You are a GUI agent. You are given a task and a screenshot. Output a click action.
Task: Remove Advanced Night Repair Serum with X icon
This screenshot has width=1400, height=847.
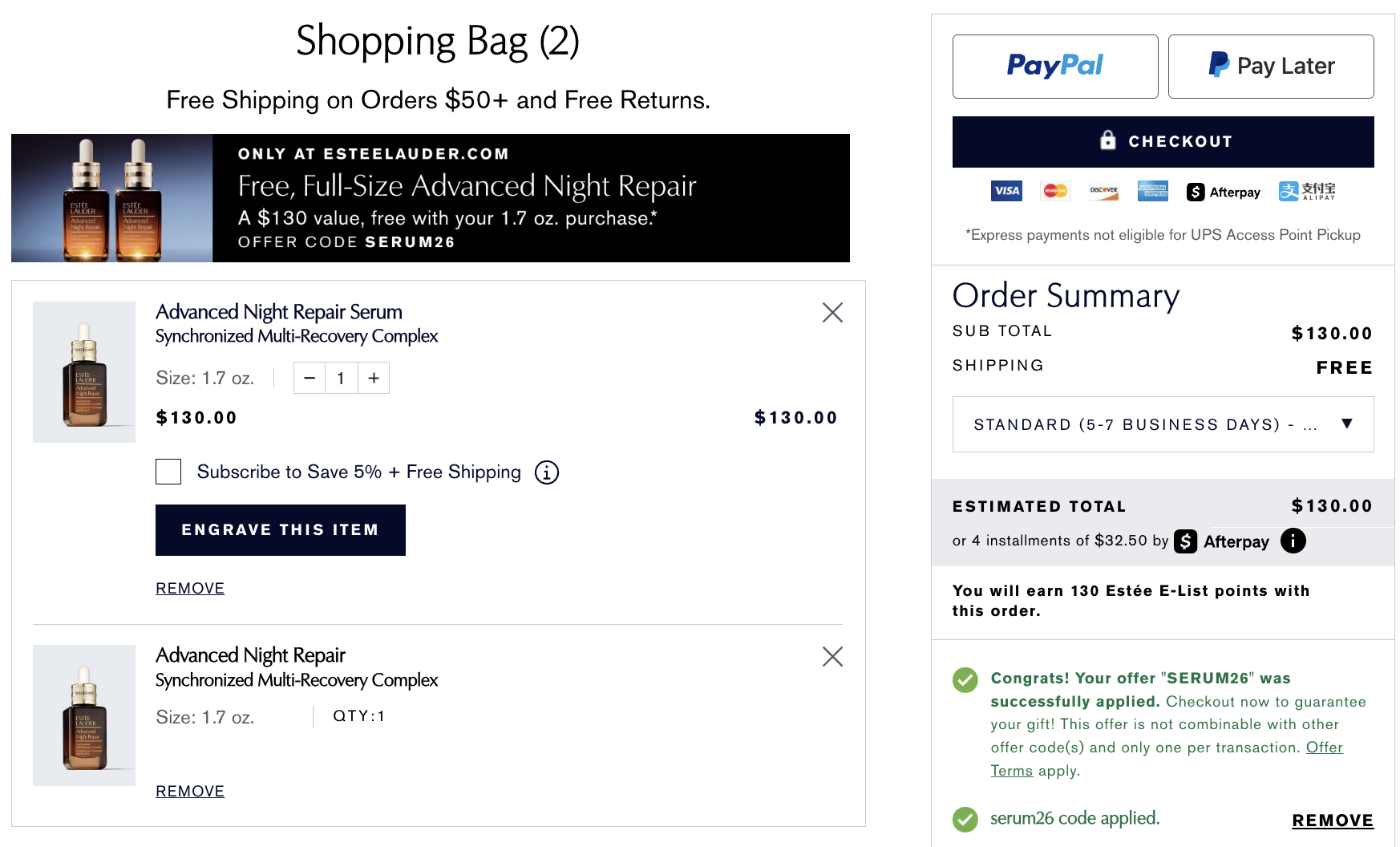click(832, 313)
